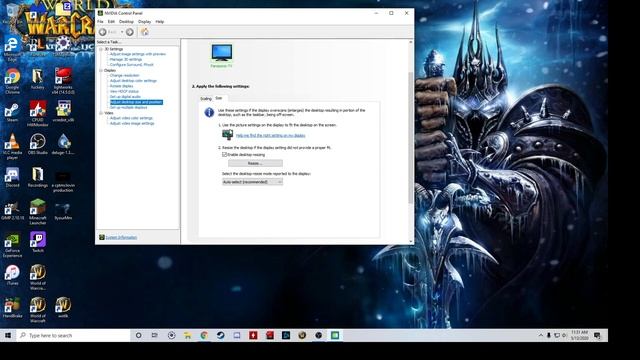The width and height of the screenshot is (640, 360).
Task: Open Adjust video color settings
Action: point(131,118)
